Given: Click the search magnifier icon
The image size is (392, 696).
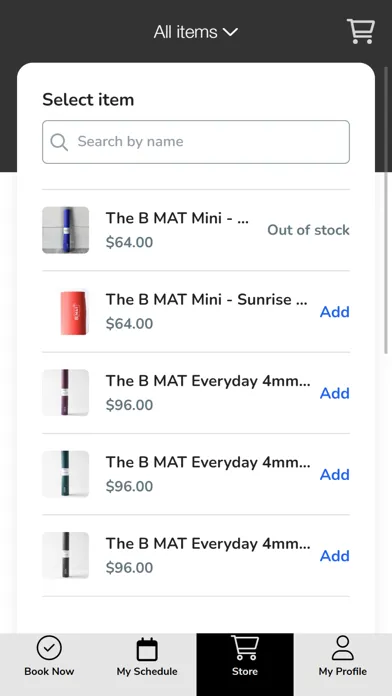Looking at the screenshot, I should point(59,142).
